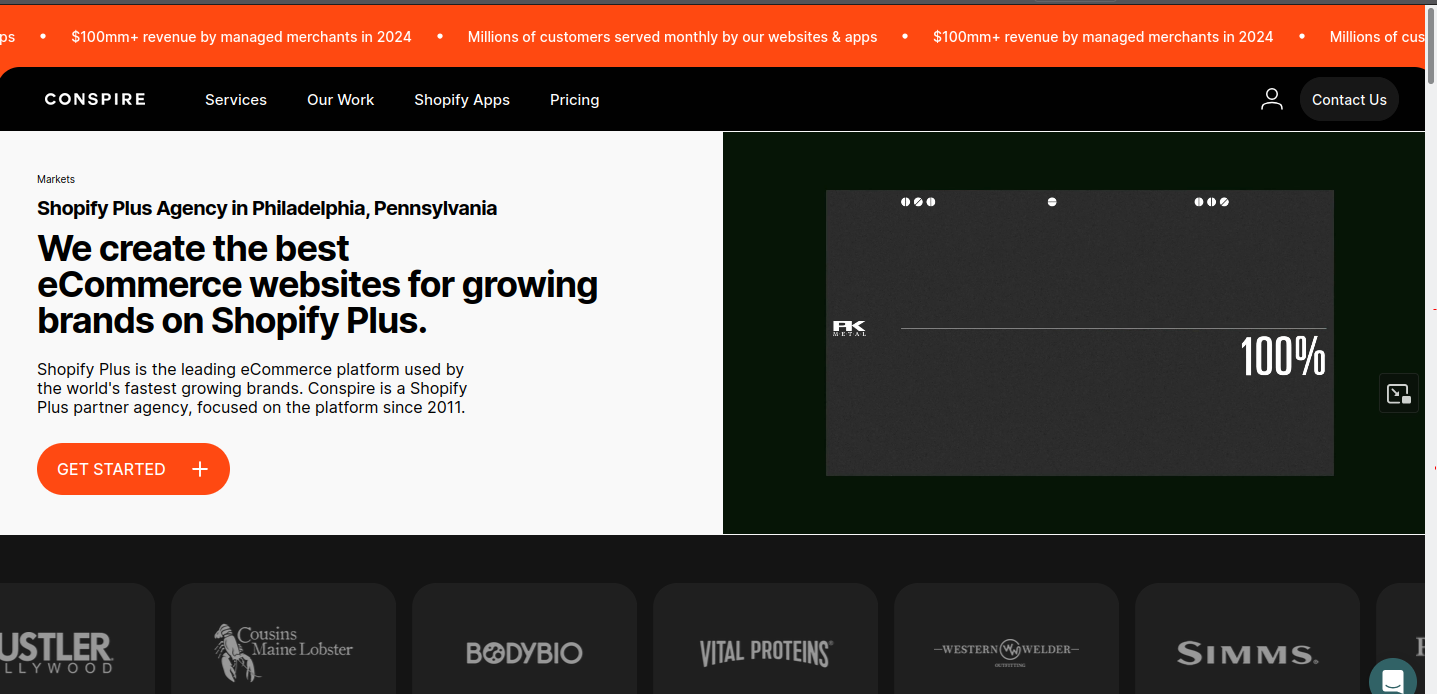Image resolution: width=1437 pixels, height=694 pixels.
Task: Select the Vital Proteins logo
Action: 765,653
